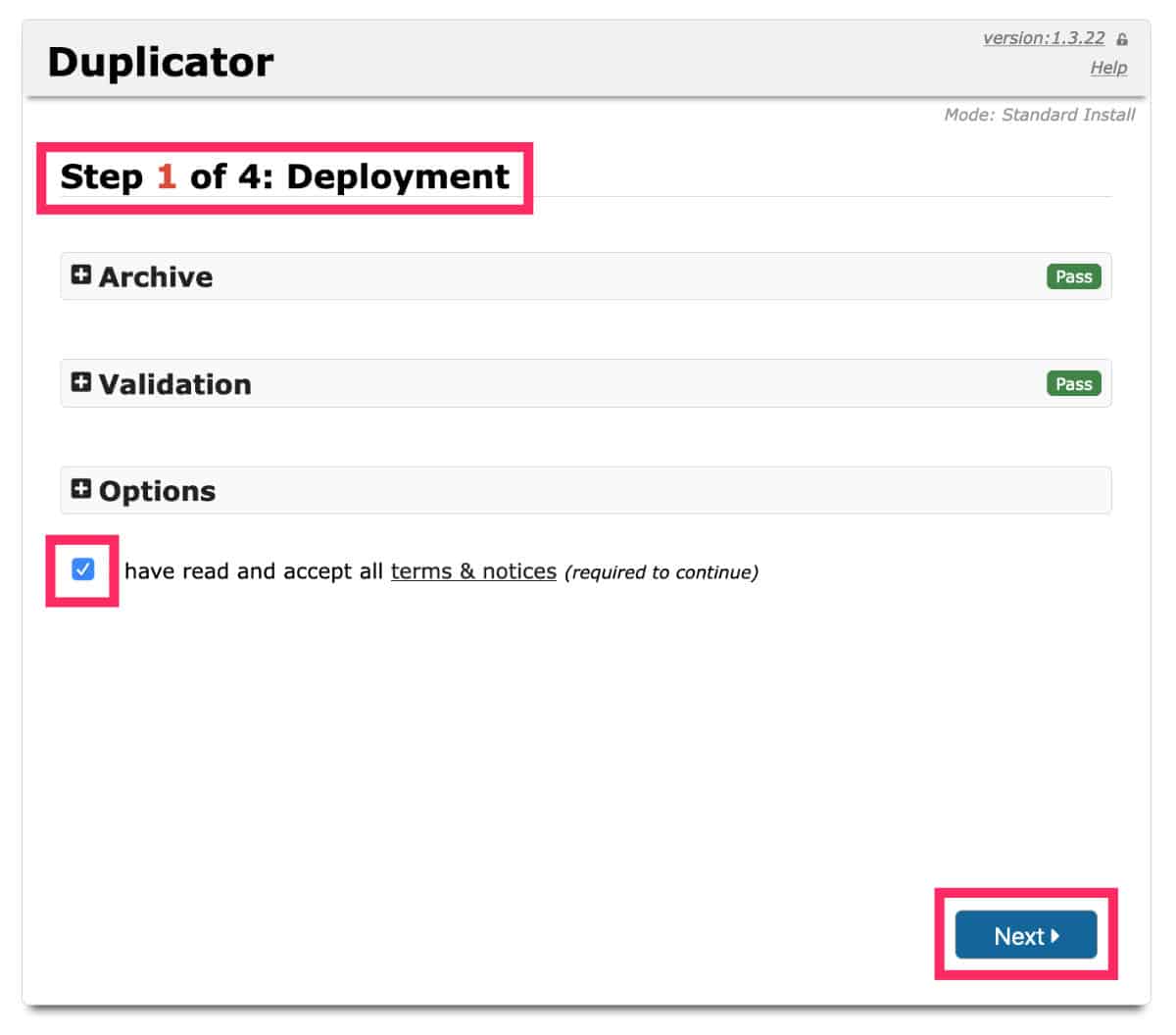Viewport: 1176px width, 1035px height.
Task: Expand the Validation section
Action: coord(174,383)
